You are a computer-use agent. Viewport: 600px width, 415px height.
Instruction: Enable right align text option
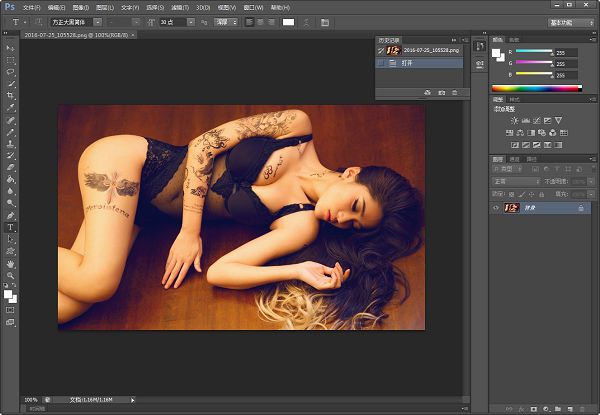tap(271, 22)
